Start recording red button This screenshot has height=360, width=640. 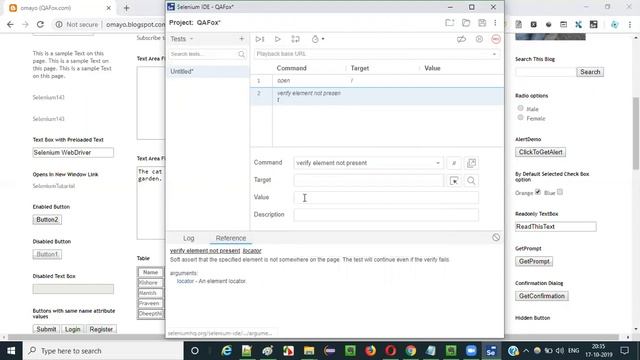(496, 39)
